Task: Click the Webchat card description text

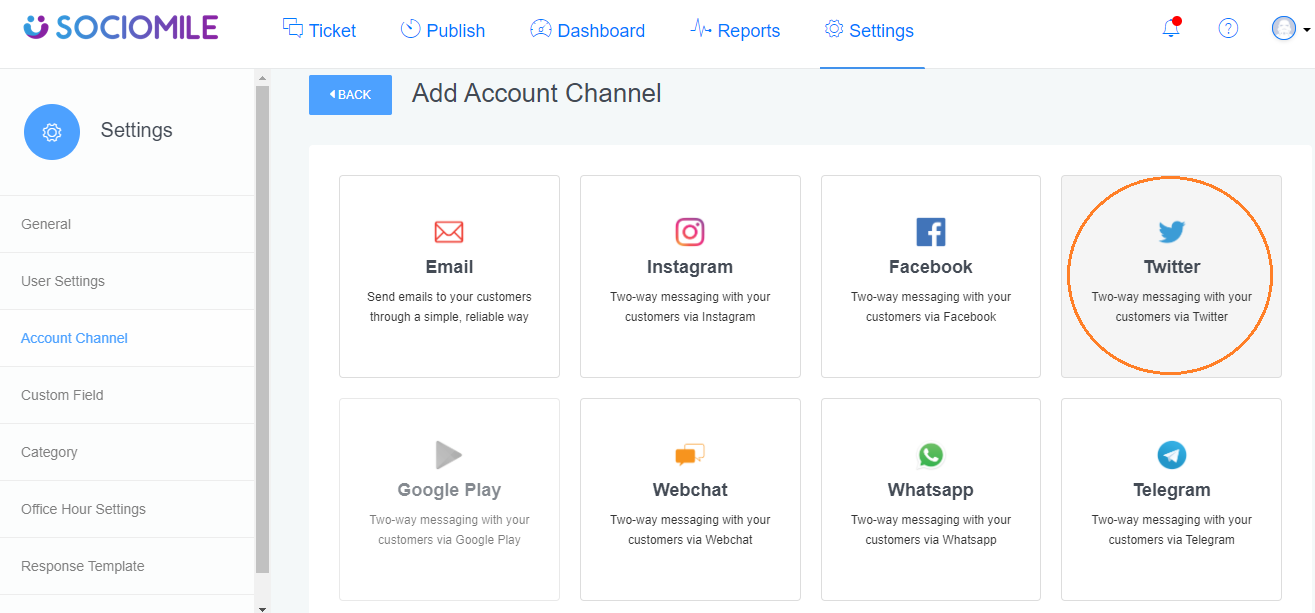Action: [x=690, y=530]
